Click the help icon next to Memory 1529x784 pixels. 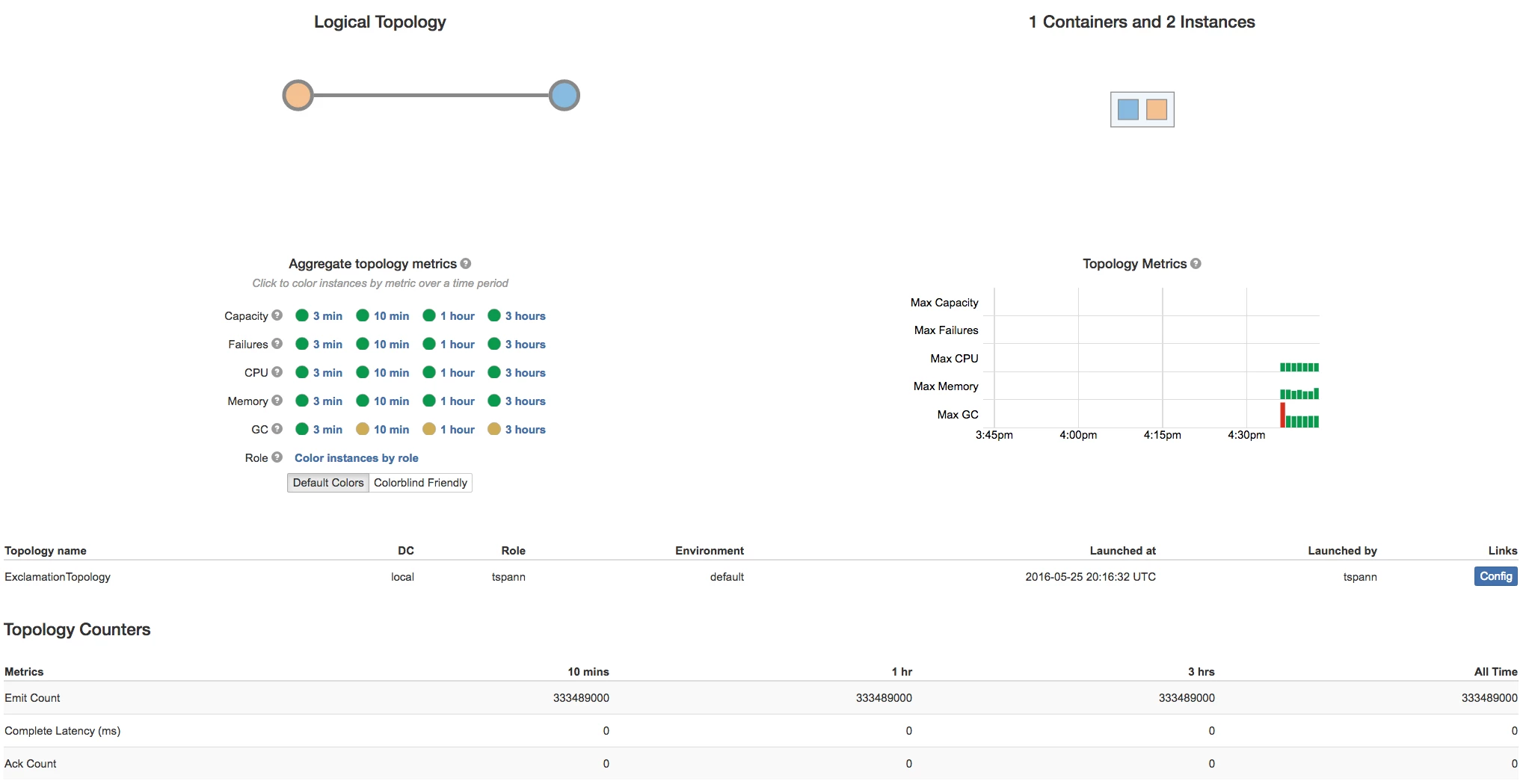point(277,401)
